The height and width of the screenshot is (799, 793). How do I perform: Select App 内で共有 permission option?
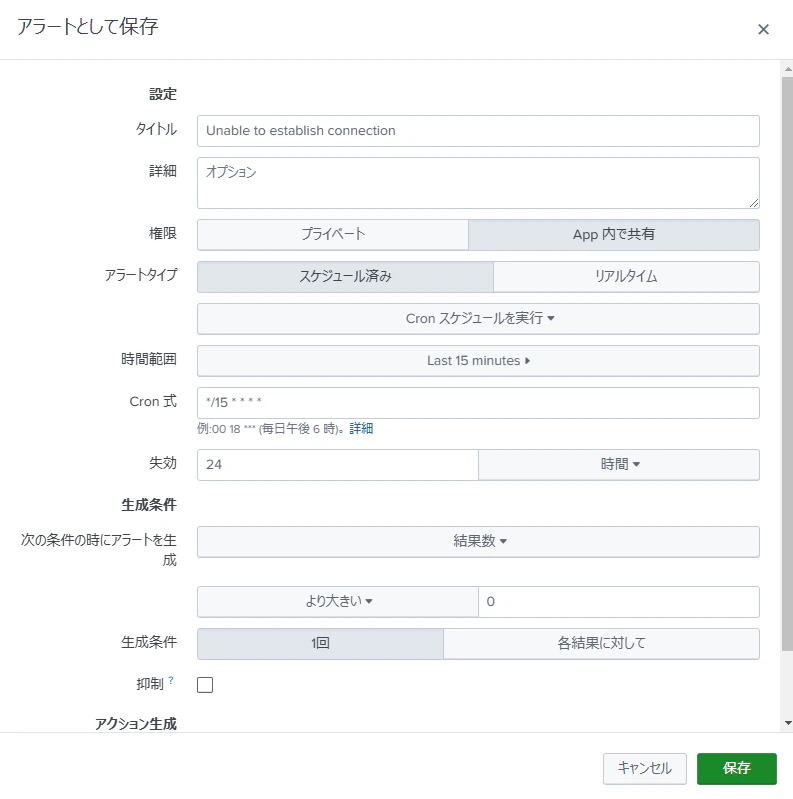pos(614,234)
